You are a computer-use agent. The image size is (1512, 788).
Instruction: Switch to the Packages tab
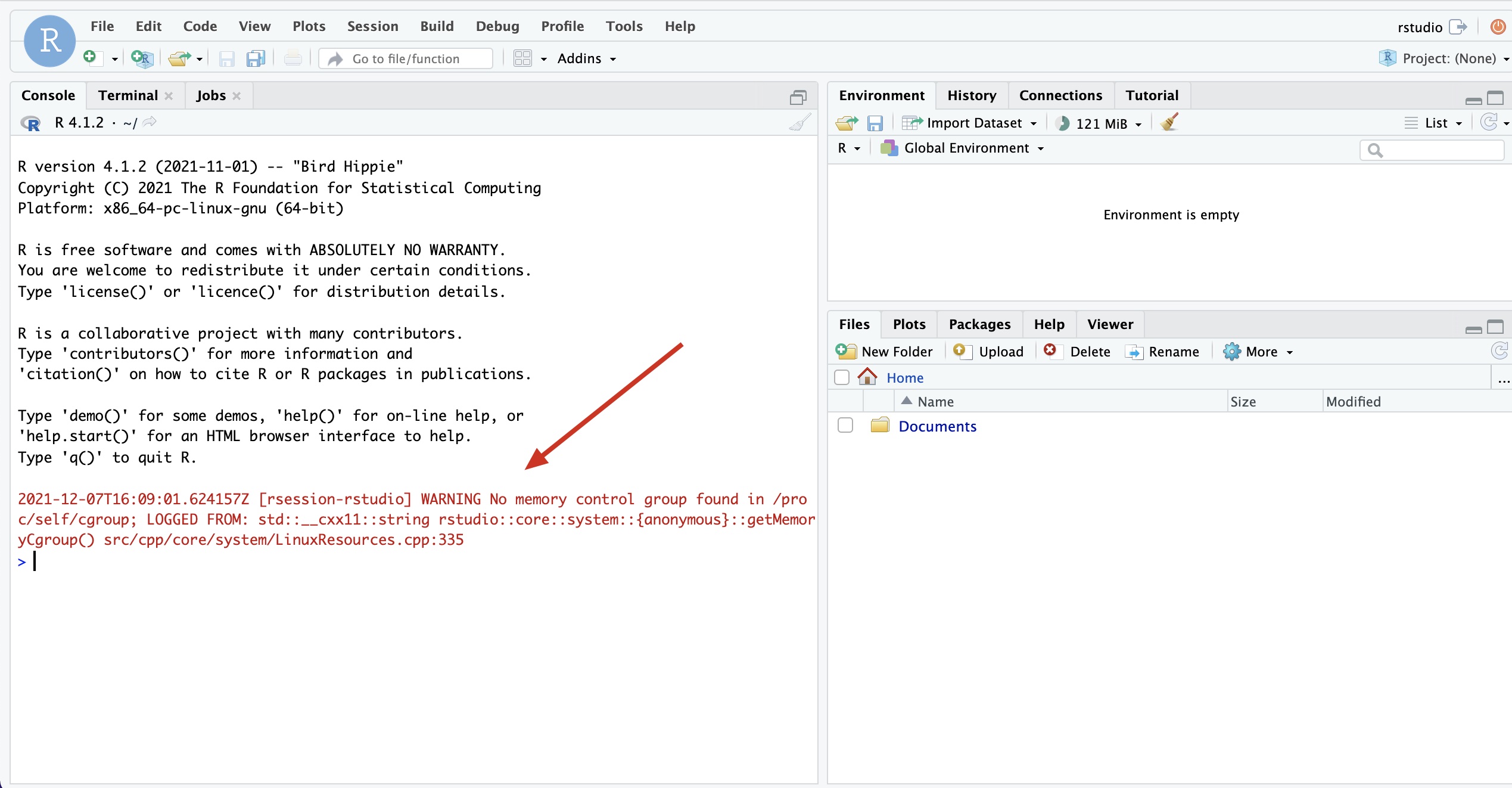[979, 324]
